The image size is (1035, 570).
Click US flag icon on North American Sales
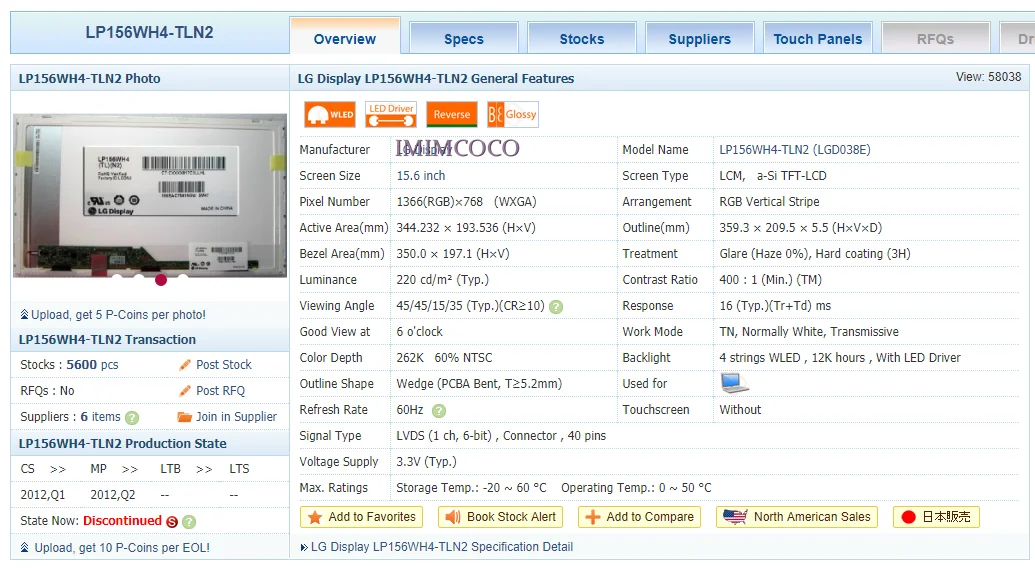click(x=735, y=517)
